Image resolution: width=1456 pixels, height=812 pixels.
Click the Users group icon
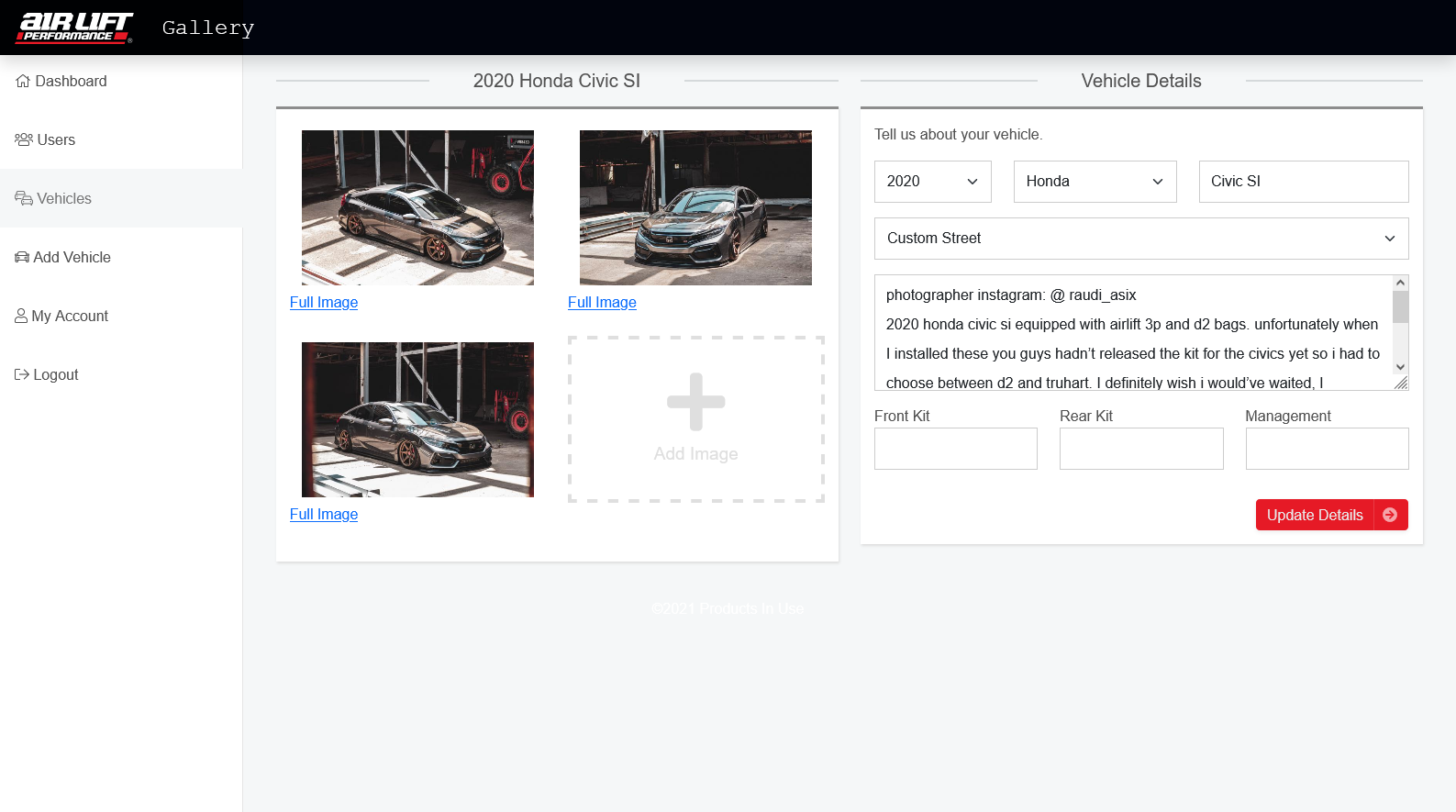point(24,139)
